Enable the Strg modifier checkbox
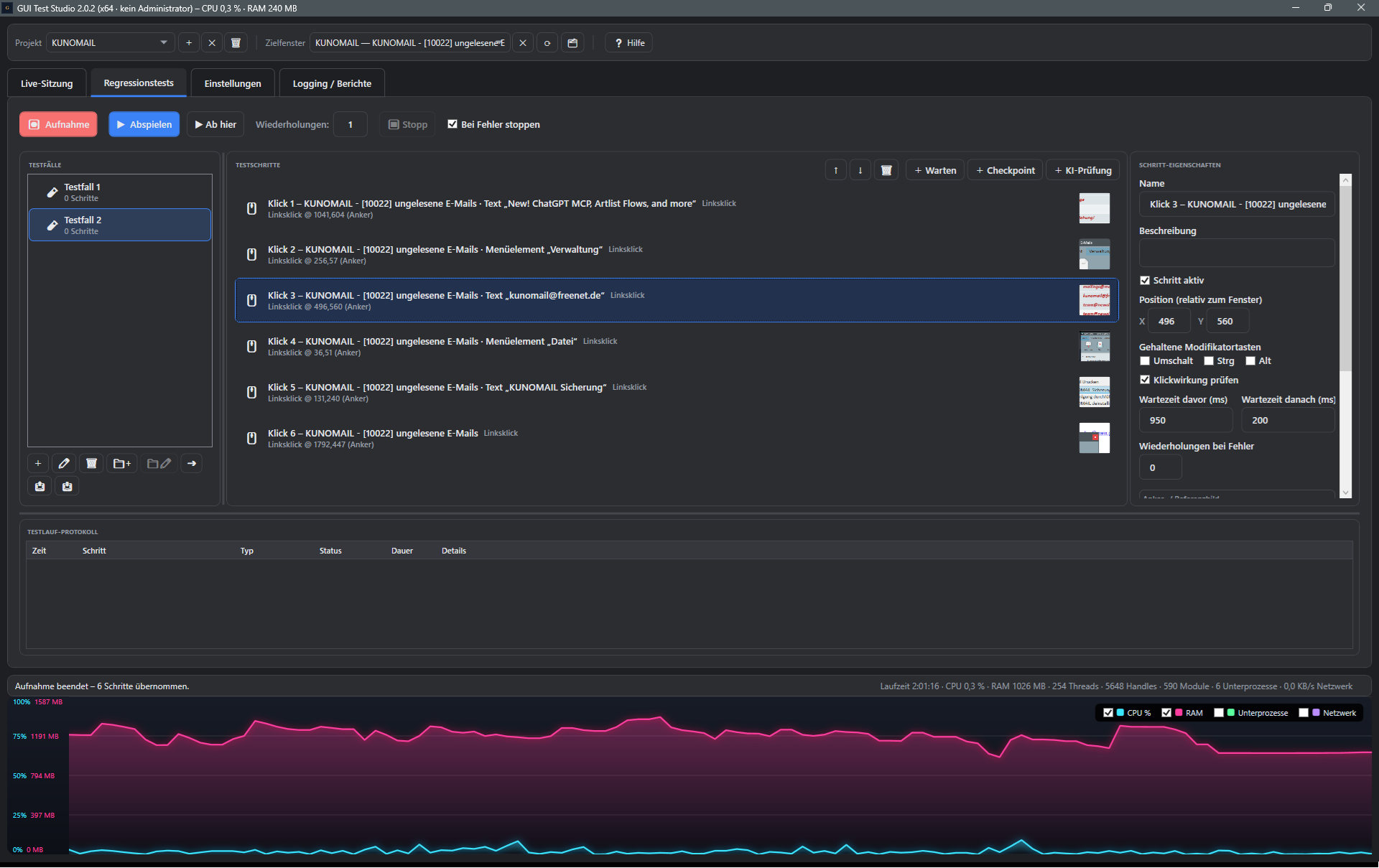1379x868 pixels. click(1209, 361)
